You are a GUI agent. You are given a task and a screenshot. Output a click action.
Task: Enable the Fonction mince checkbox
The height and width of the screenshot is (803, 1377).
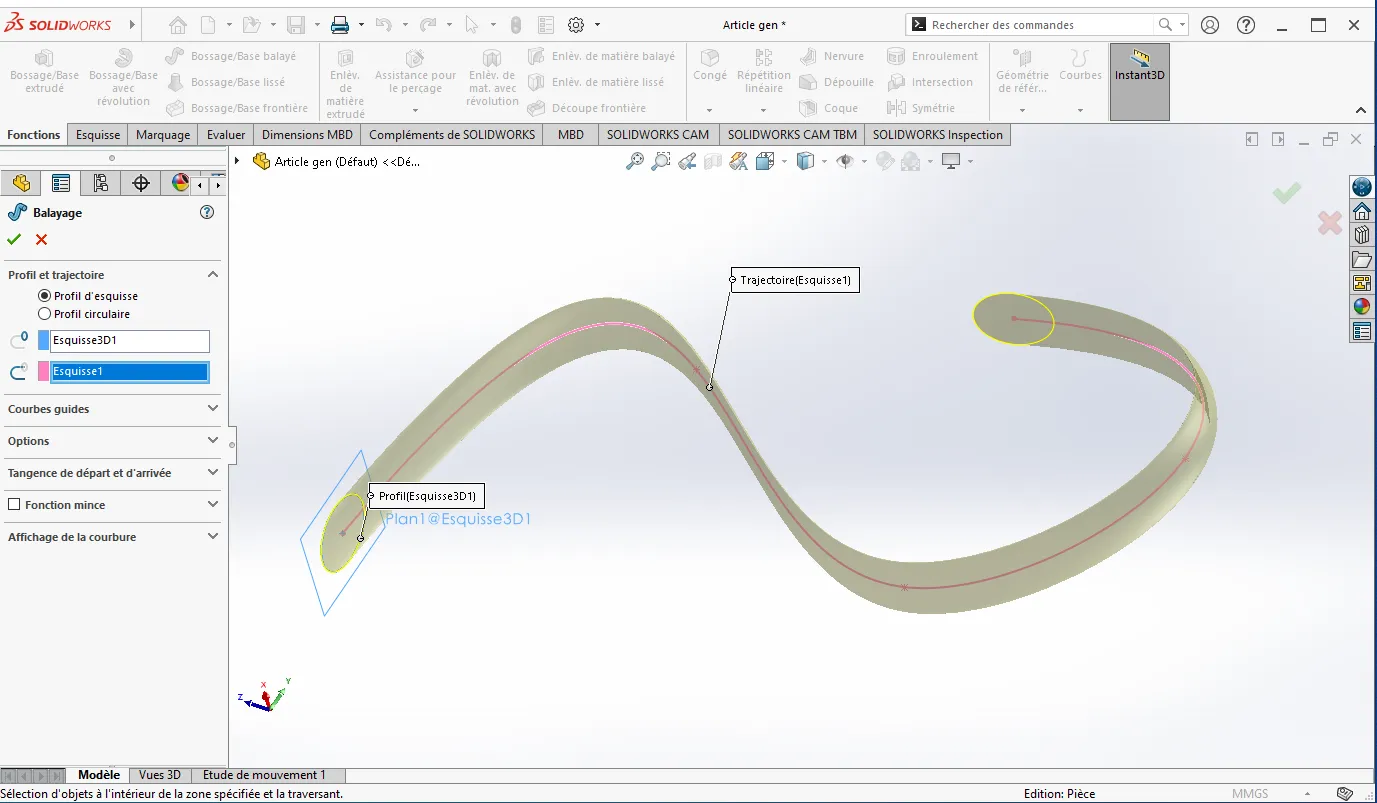(14, 505)
